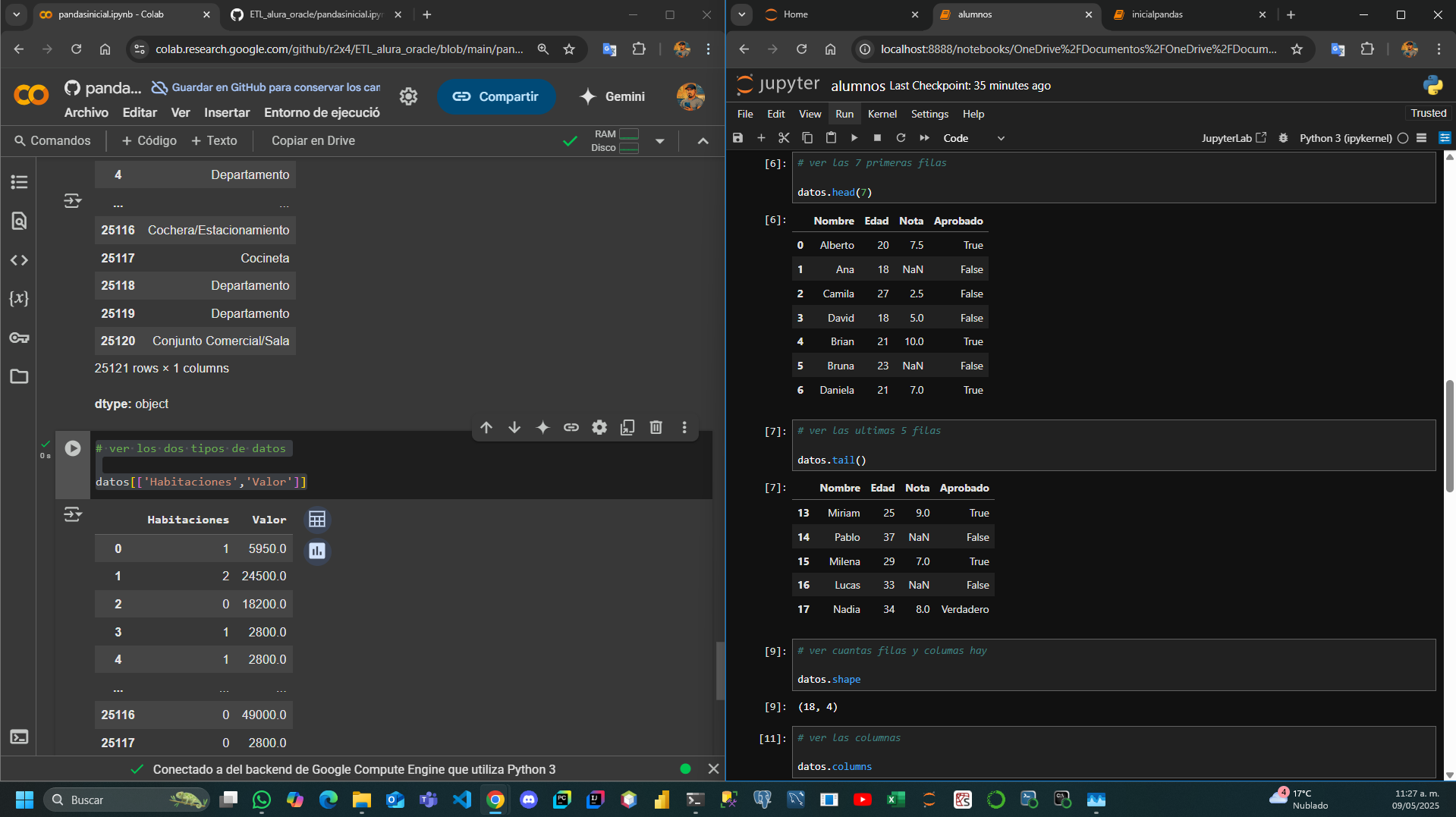Switch to inicialpandas browser tab
Screen dimensions: 1456x817
[1187, 14]
